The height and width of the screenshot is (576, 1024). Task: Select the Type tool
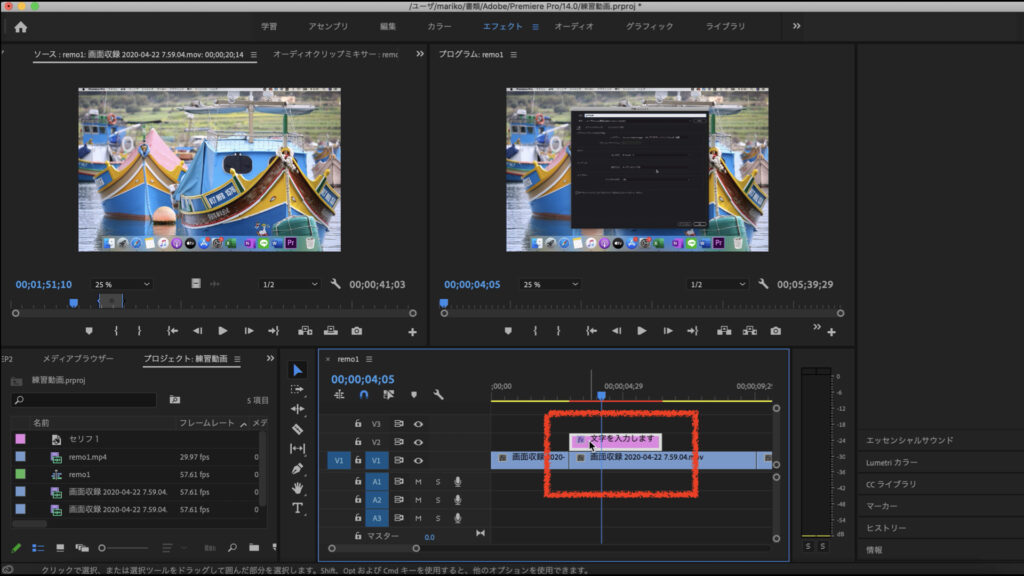pos(297,508)
